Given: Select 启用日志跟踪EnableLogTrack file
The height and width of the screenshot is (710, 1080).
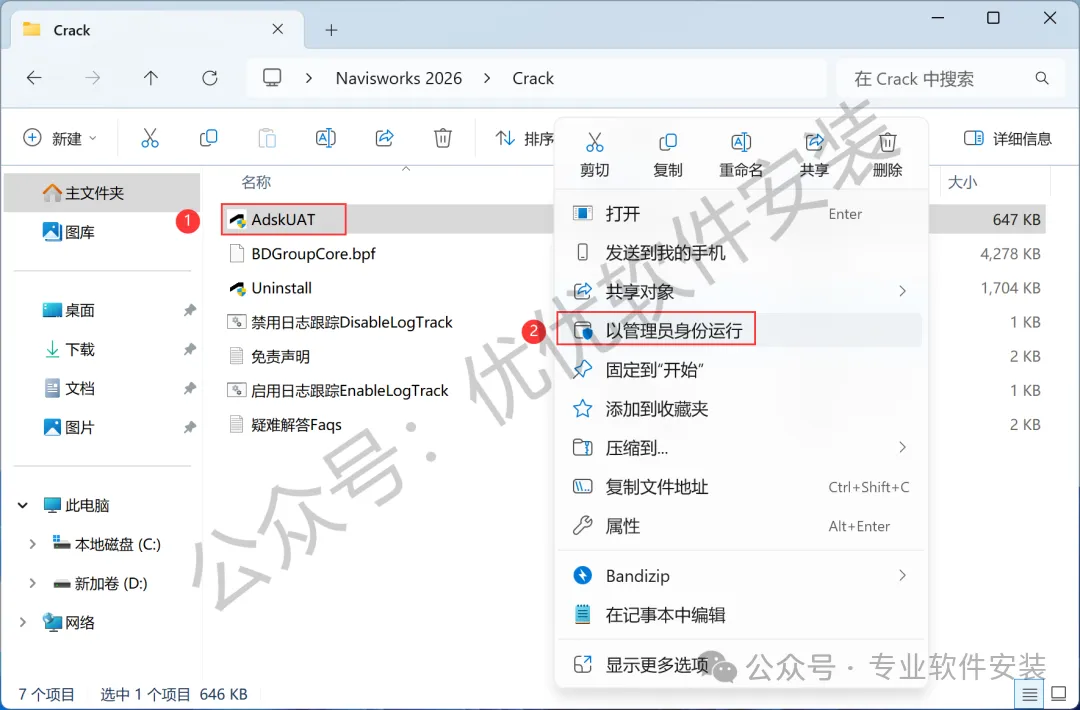Looking at the screenshot, I should point(349,390).
